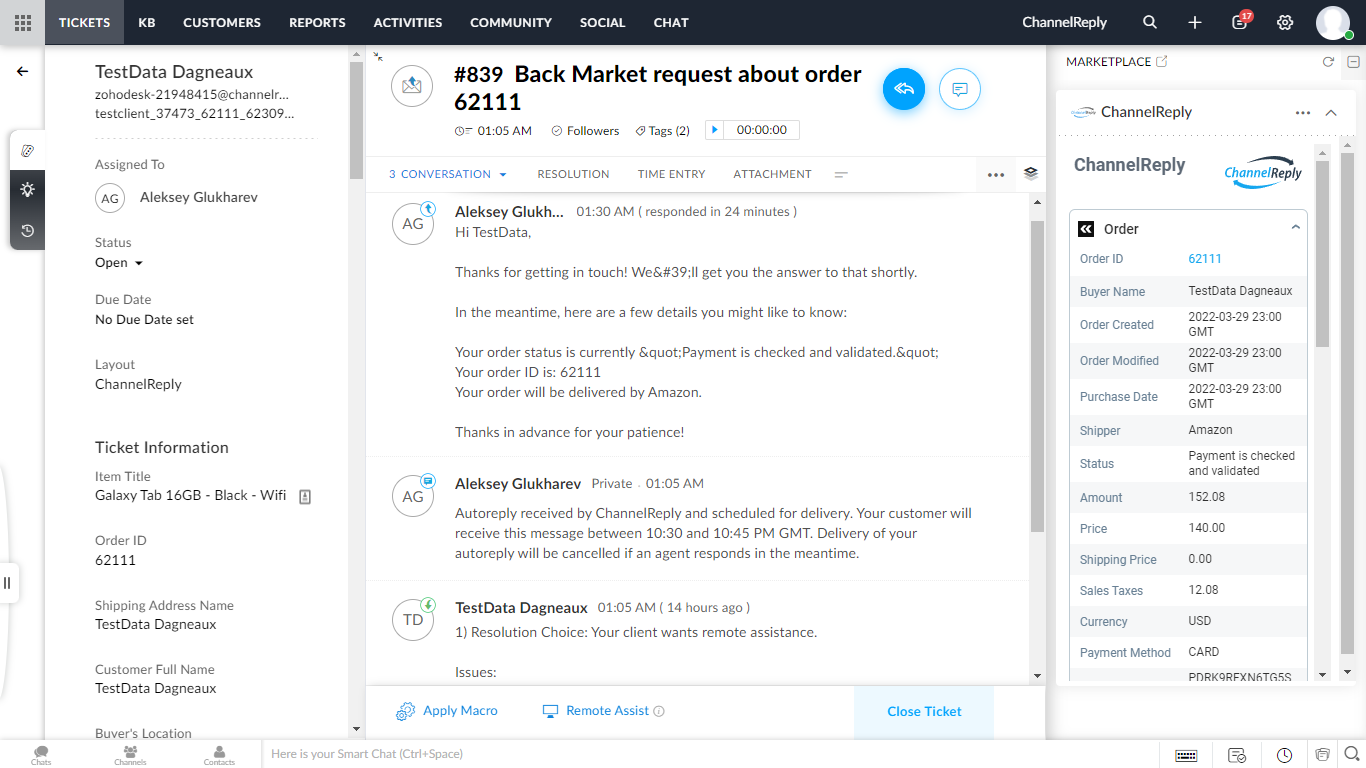This screenshot has height=768, width=1366.
Task: Click the conversation pane vertical scrollbar
Action: click(1037, 377)
